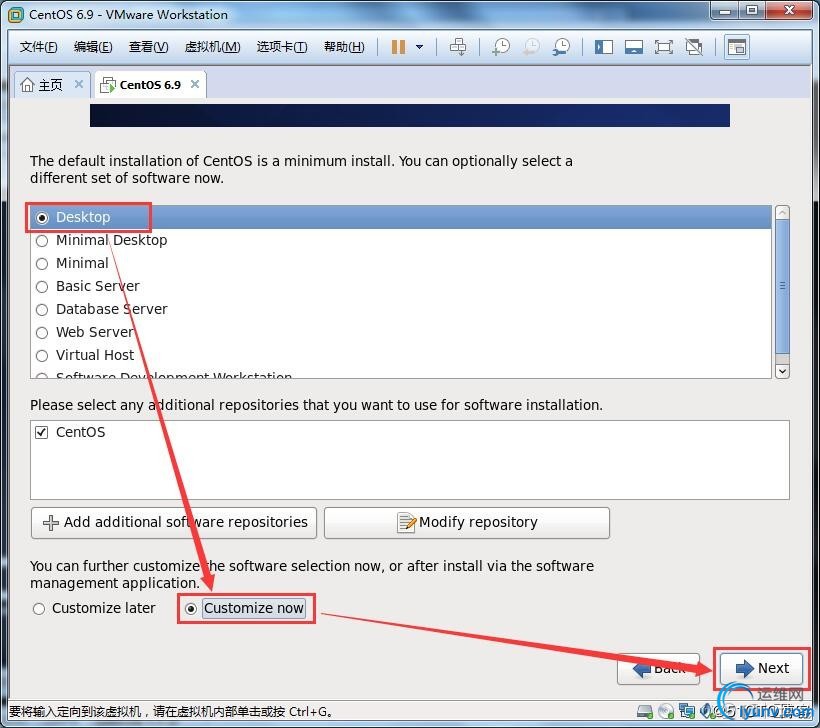This screenshot has width=820, height=728.
Task: Open the 选项卡(T) menu
Action: (x=282, y=47)
